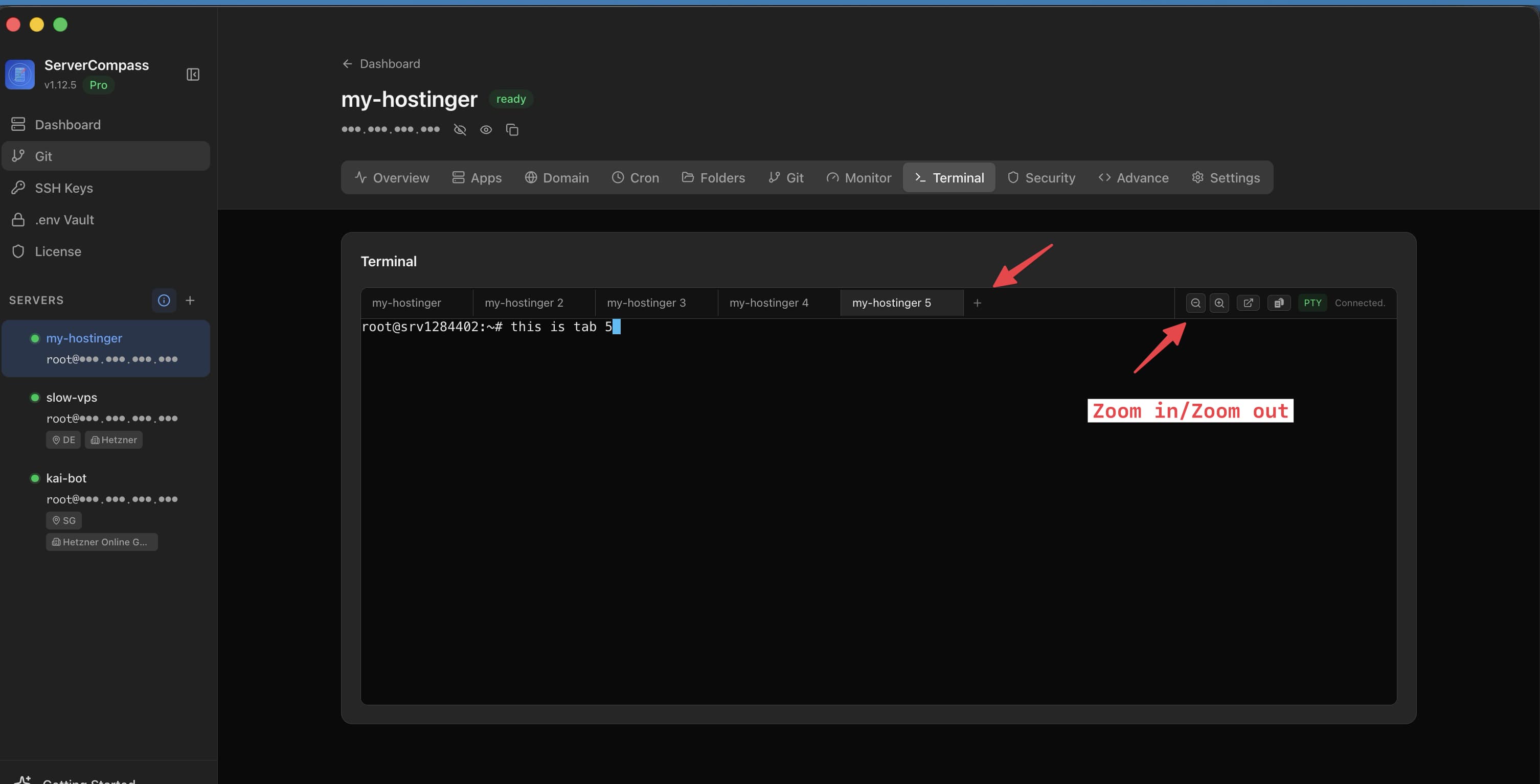
Task: Open License in the sidebar
Action: (106, 251)
